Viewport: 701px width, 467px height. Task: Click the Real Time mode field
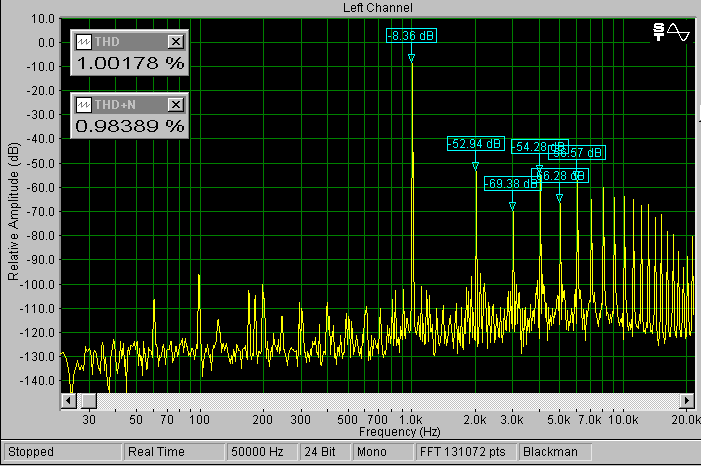coord(174,452)
